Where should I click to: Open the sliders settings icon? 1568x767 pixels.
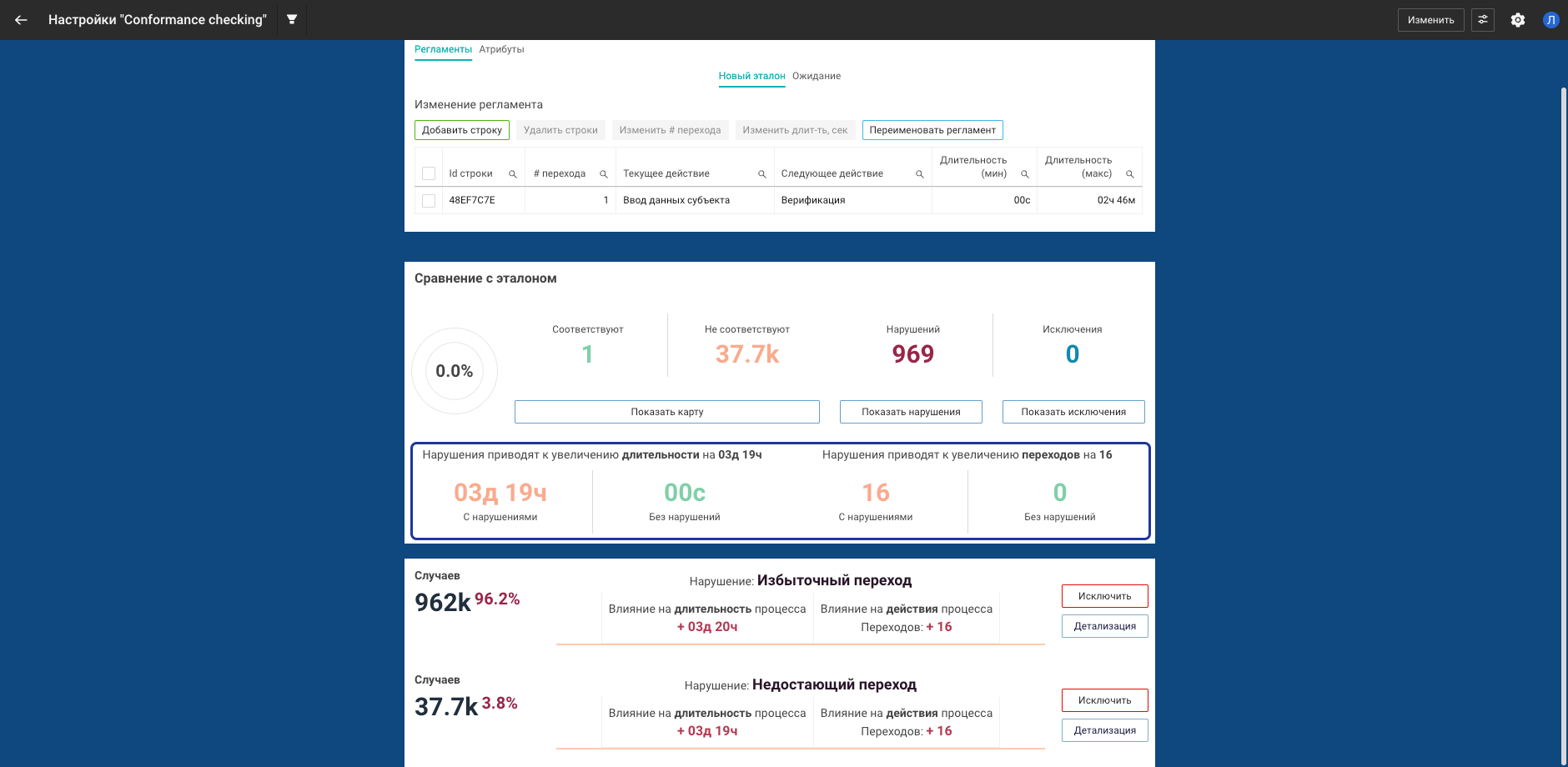click(x=1483, y=20)
